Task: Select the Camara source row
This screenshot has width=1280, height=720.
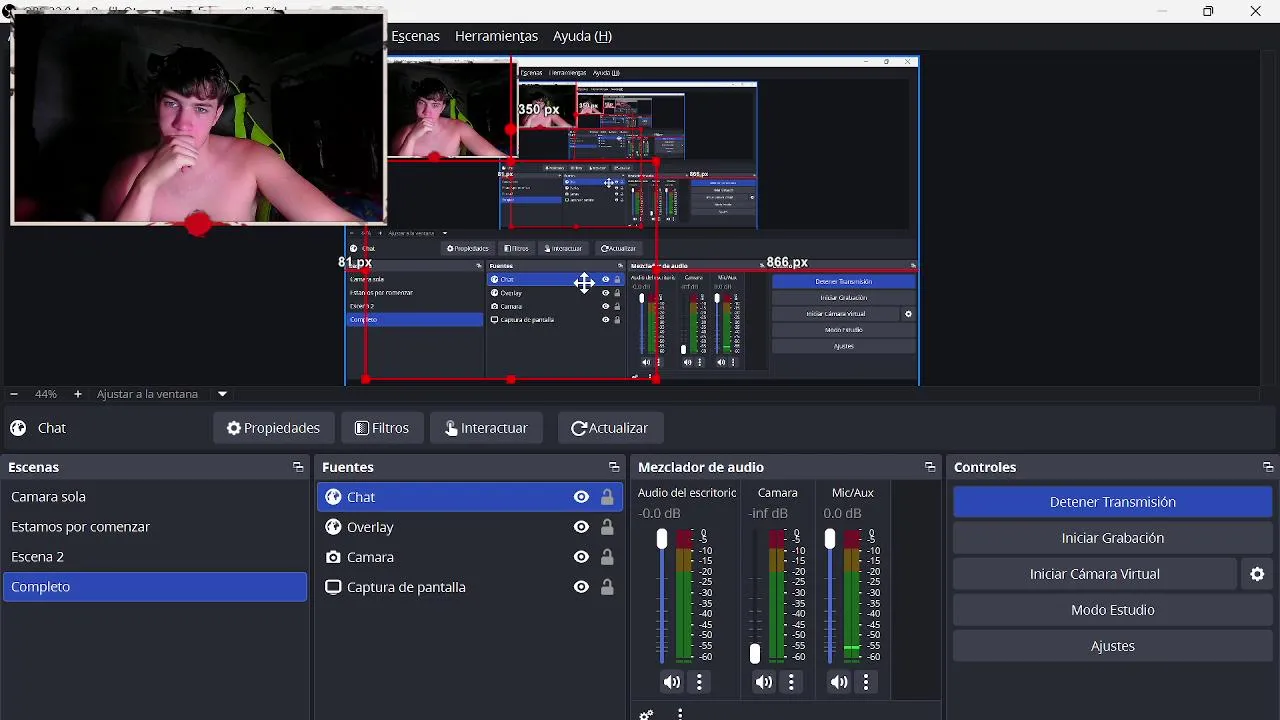Action: point(470,557)
